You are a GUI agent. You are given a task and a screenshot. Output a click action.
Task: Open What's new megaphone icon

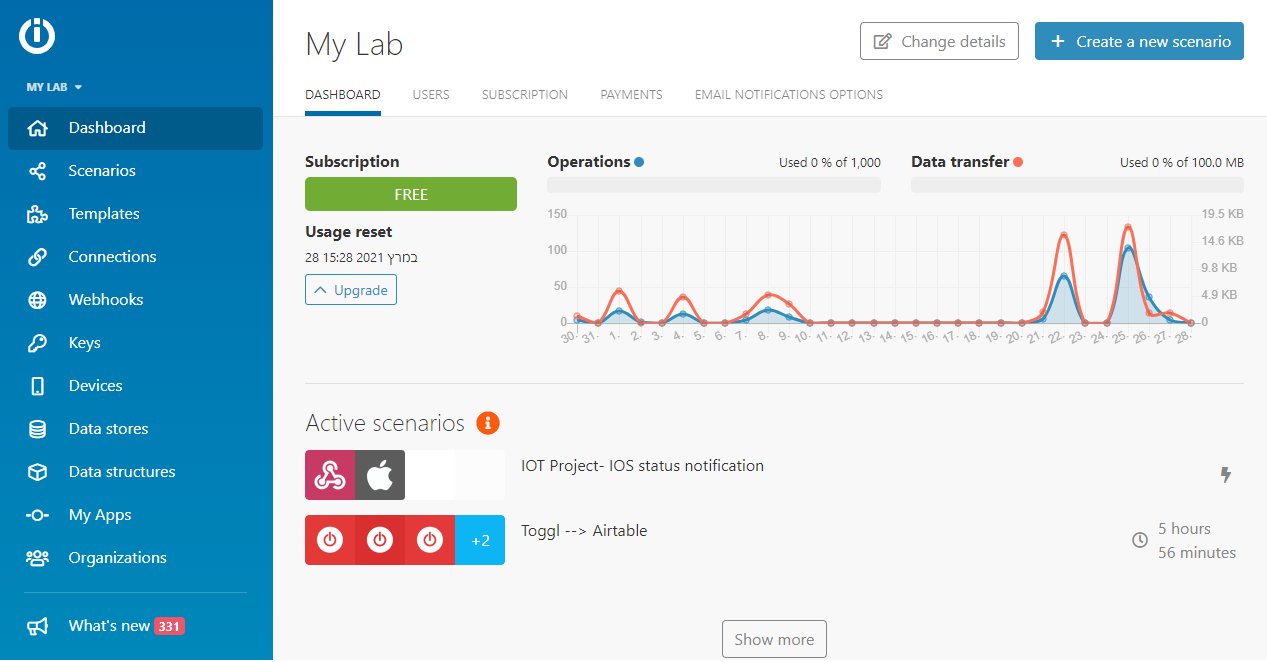pyautogui.click(x=38, y=626)
